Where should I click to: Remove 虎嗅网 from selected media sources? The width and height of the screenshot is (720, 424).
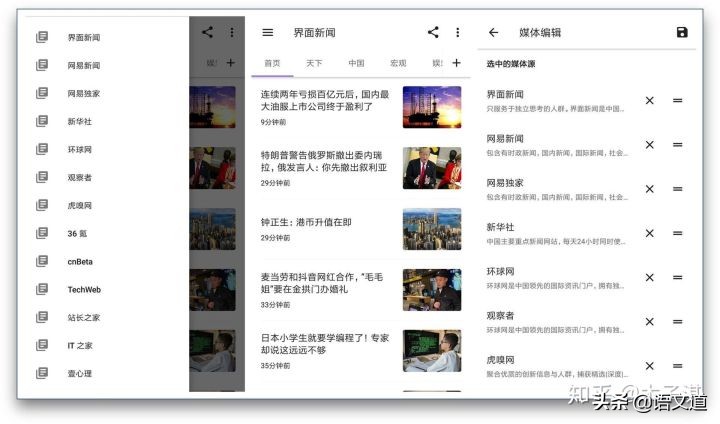[649, 366]
